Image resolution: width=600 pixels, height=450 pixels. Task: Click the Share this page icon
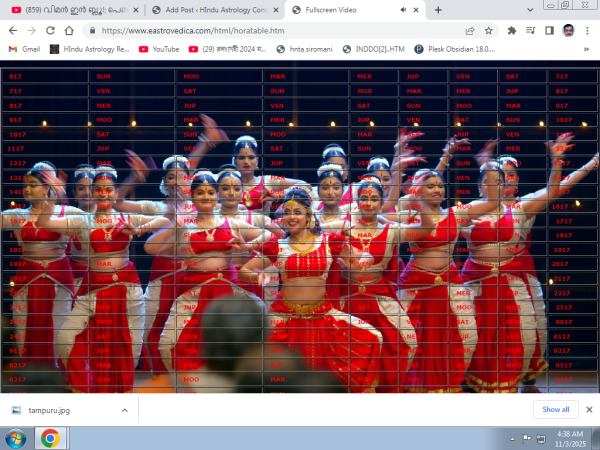click(x=469, y=30)
